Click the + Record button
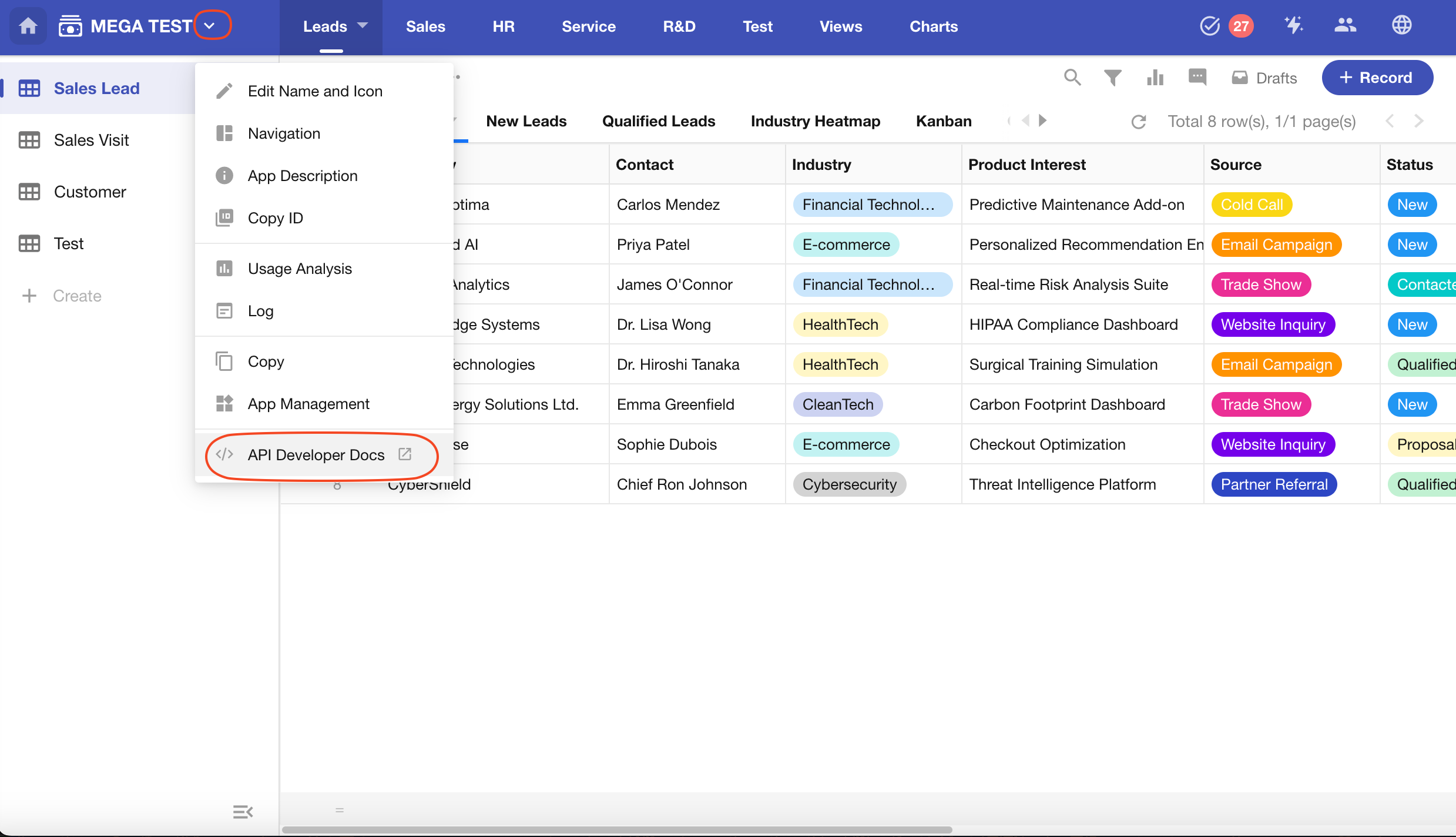 [x=1377, y=78]
